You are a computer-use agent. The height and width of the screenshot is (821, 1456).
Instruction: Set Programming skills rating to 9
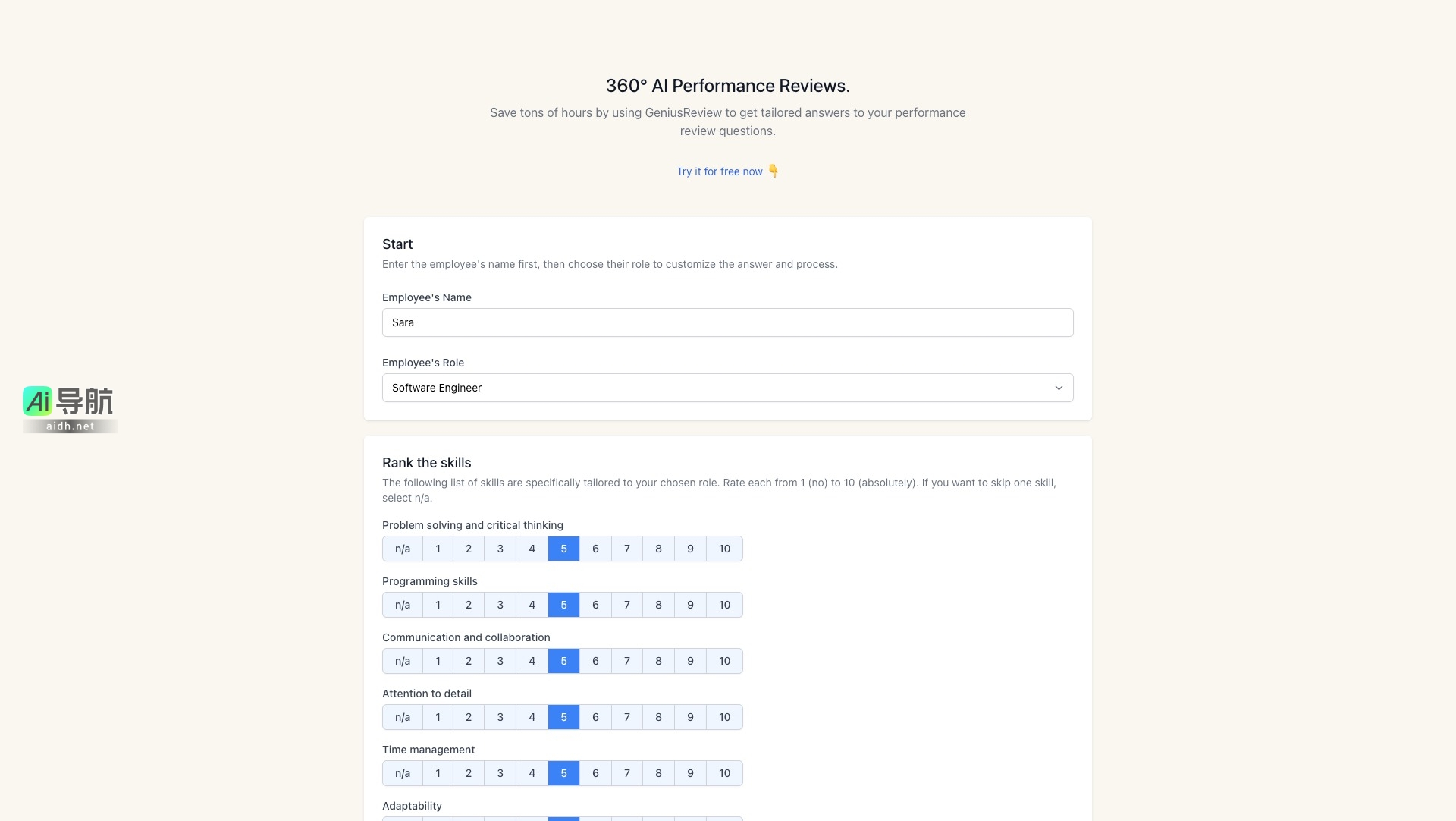coord(690,605)
